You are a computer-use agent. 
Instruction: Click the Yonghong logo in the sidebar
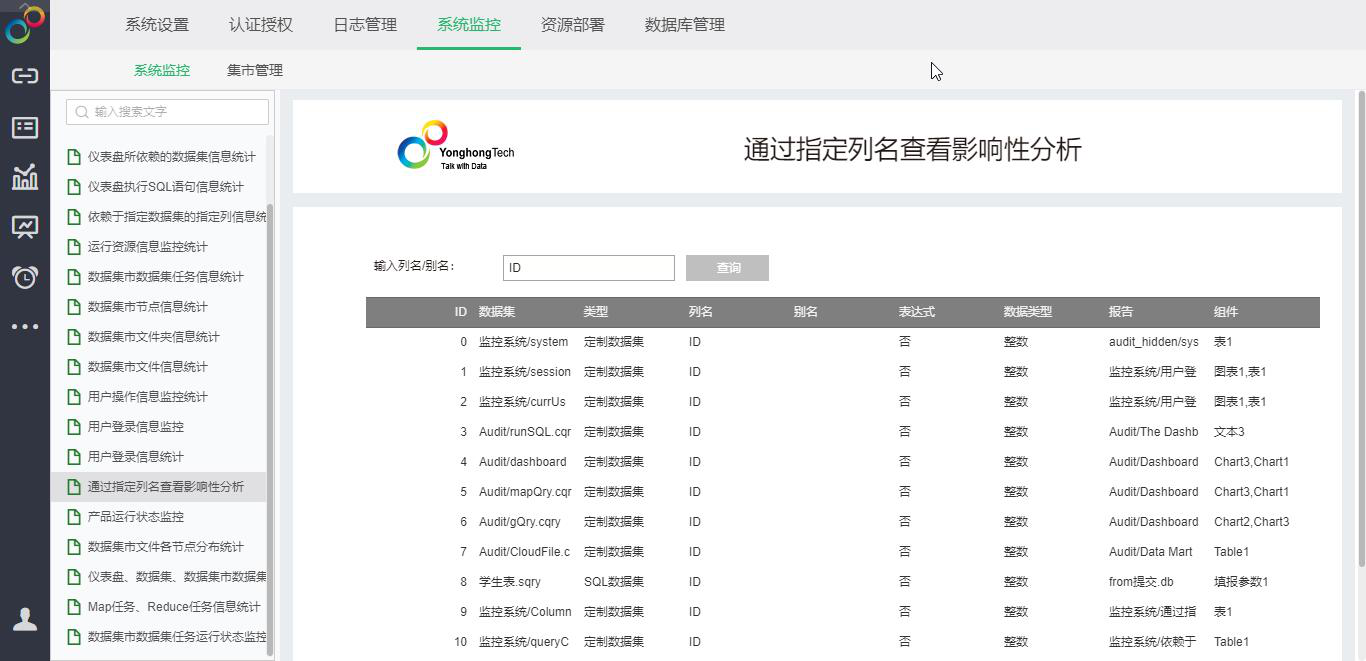[25, 24]
